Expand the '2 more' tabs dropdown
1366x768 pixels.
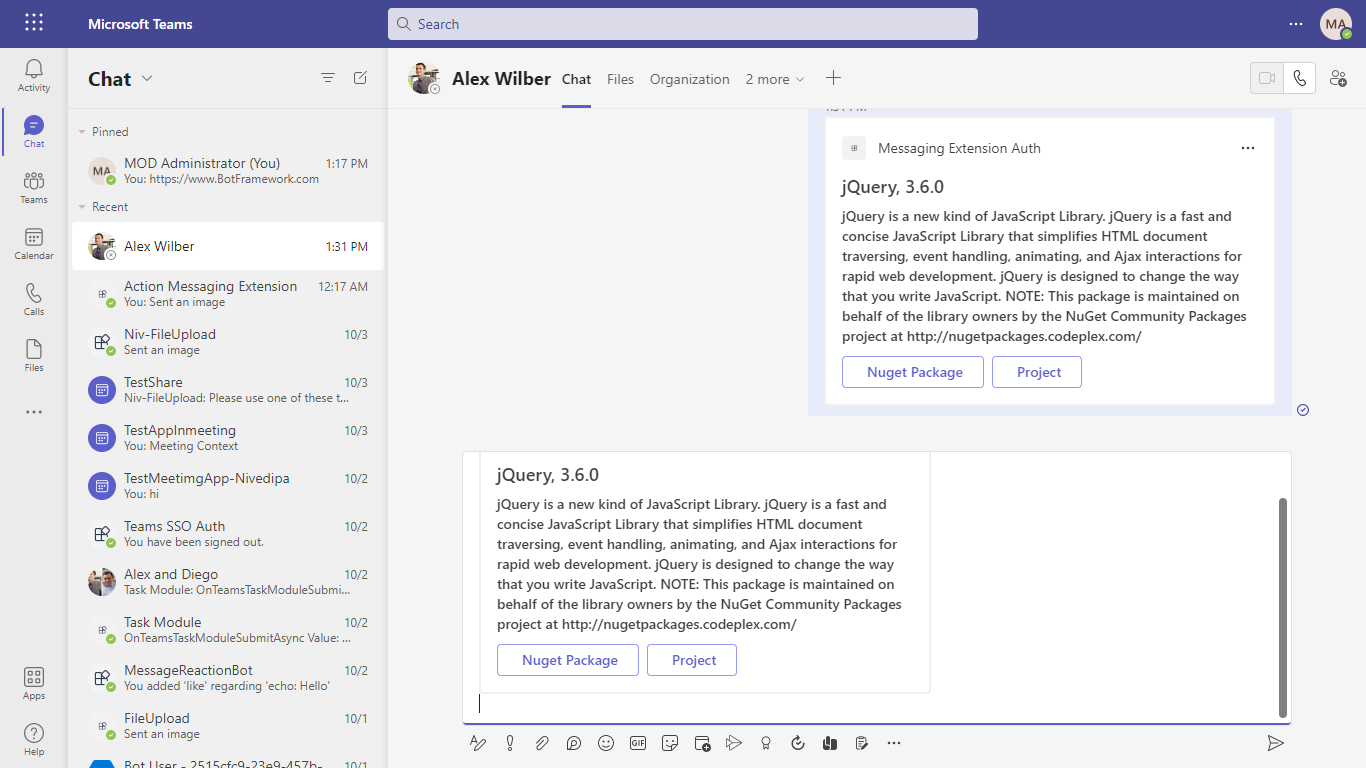(775, 79)
